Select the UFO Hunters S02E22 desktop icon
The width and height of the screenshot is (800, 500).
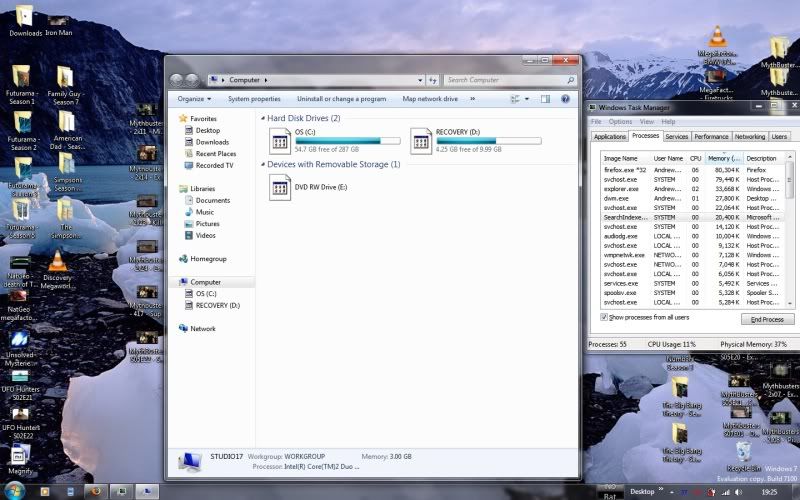click(x=20, y=423)
